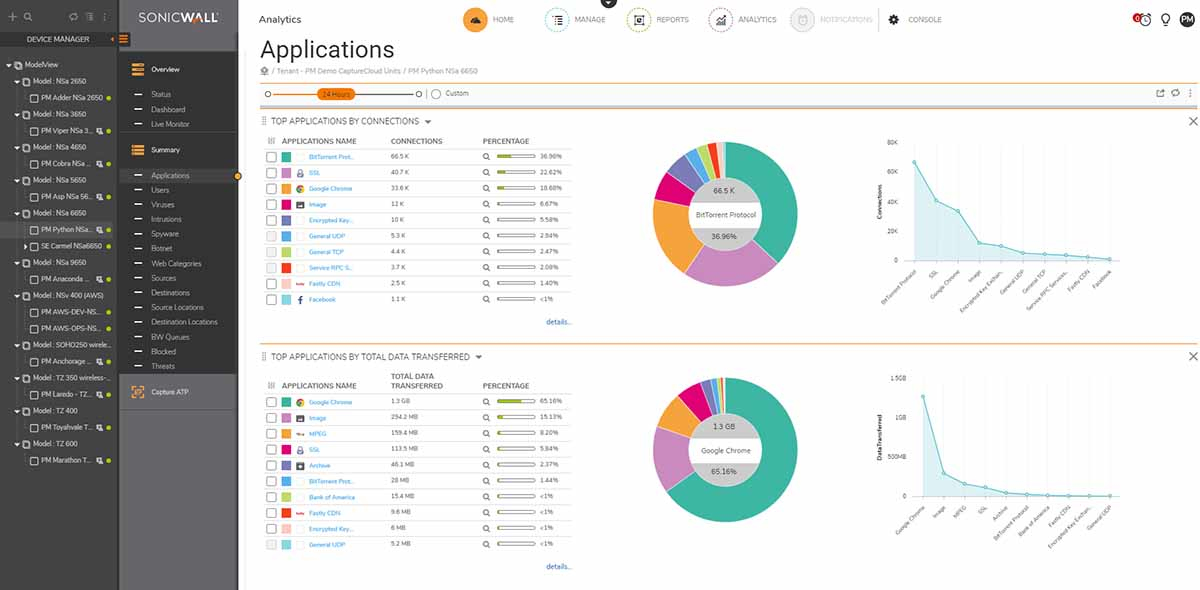Click the lightbulb tips icon
Screen dimensions: 1200x590
point(1165,20)
